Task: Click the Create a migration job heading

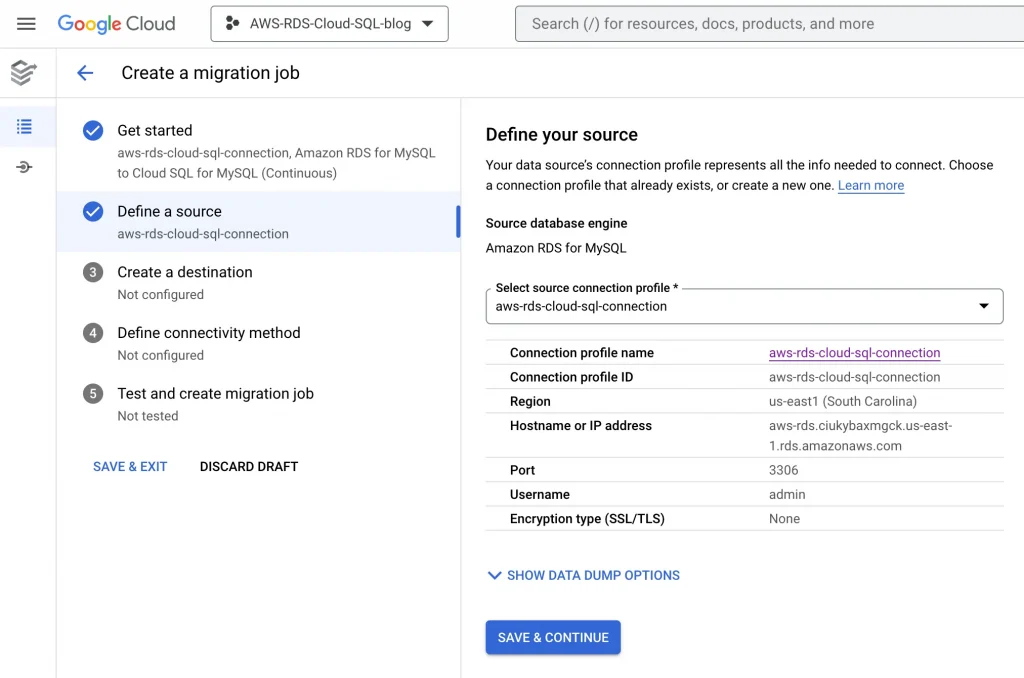Action: click(x=210, y=73)
